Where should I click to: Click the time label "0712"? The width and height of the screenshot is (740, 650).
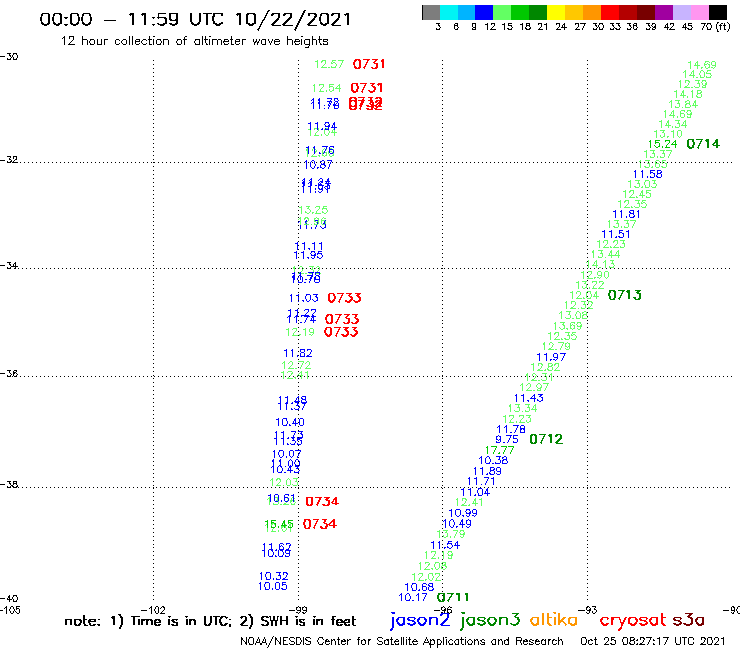(x=546, y=439)
